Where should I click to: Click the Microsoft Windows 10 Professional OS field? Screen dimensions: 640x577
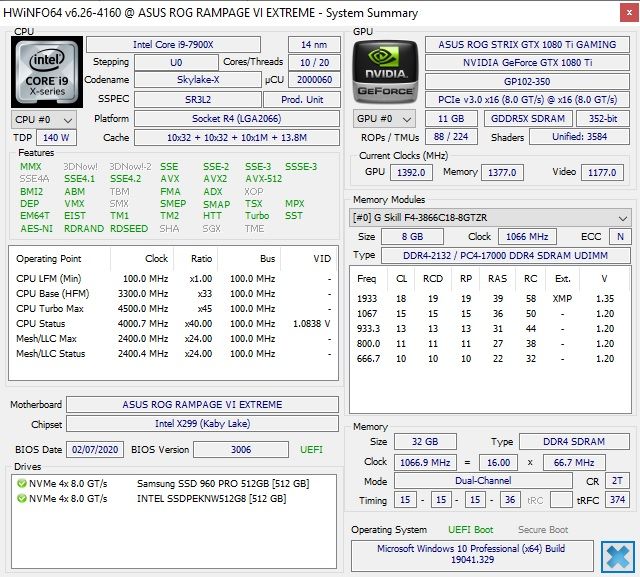pyautogui.click(x=472, y=554)
